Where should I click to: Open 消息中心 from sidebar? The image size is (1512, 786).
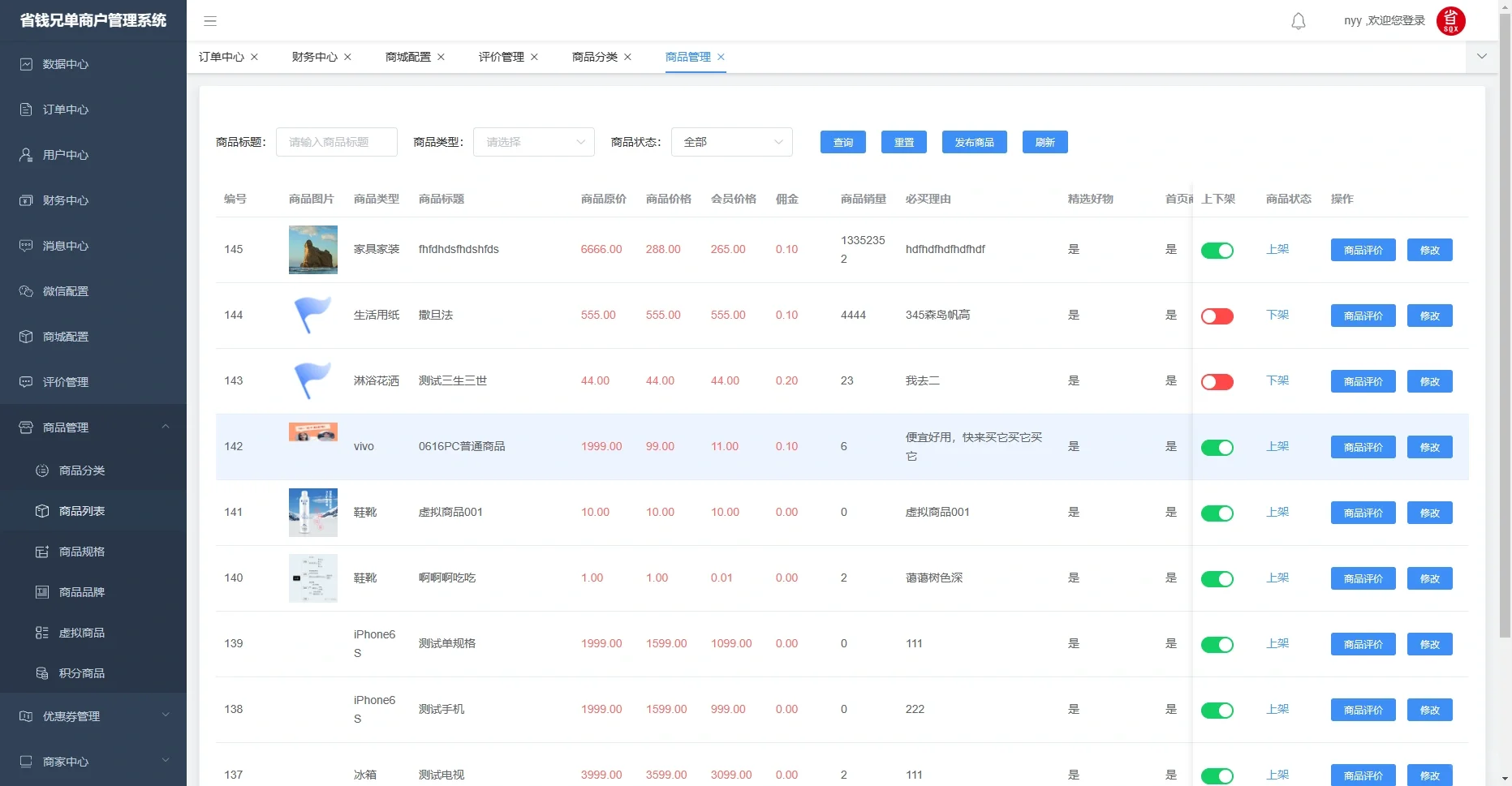[x=65, y=246]
